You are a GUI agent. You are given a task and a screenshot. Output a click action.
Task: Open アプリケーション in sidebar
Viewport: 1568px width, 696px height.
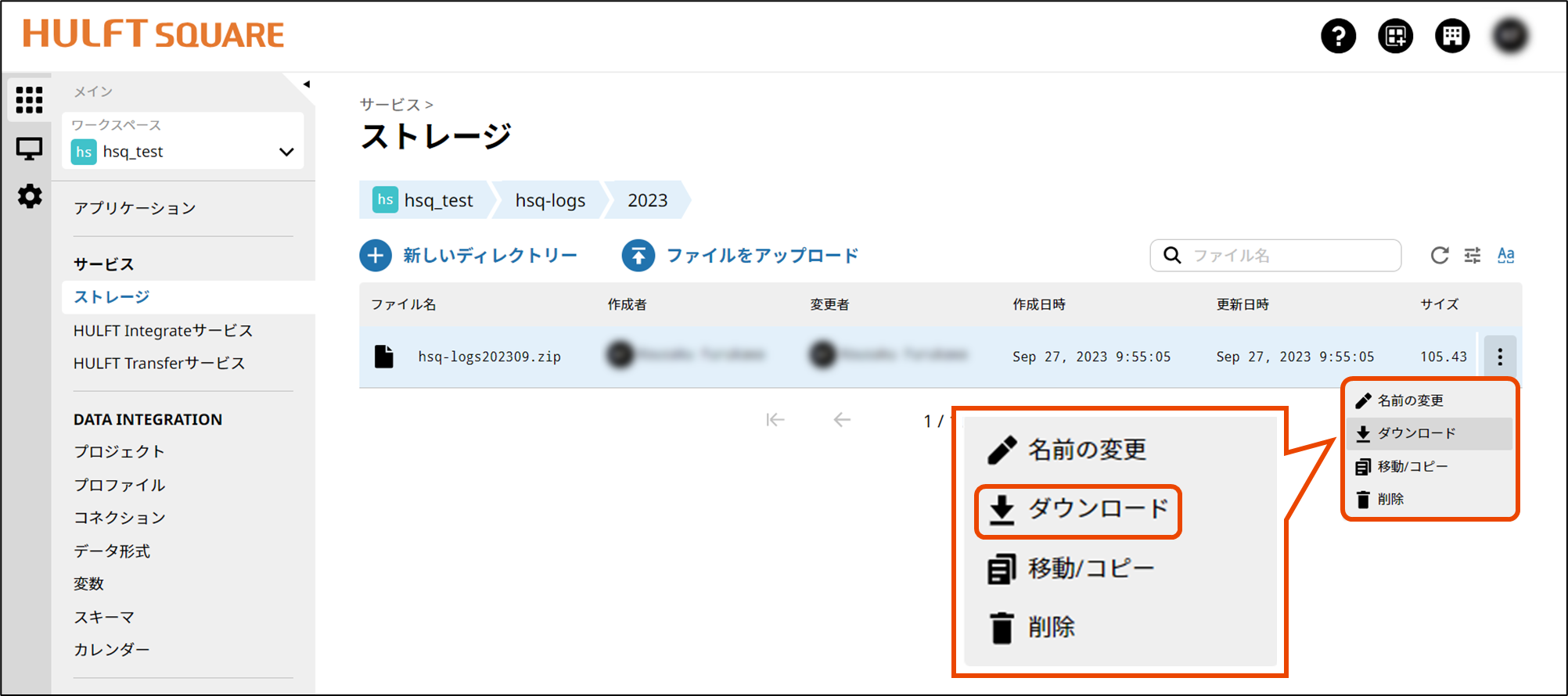point(135,208)
